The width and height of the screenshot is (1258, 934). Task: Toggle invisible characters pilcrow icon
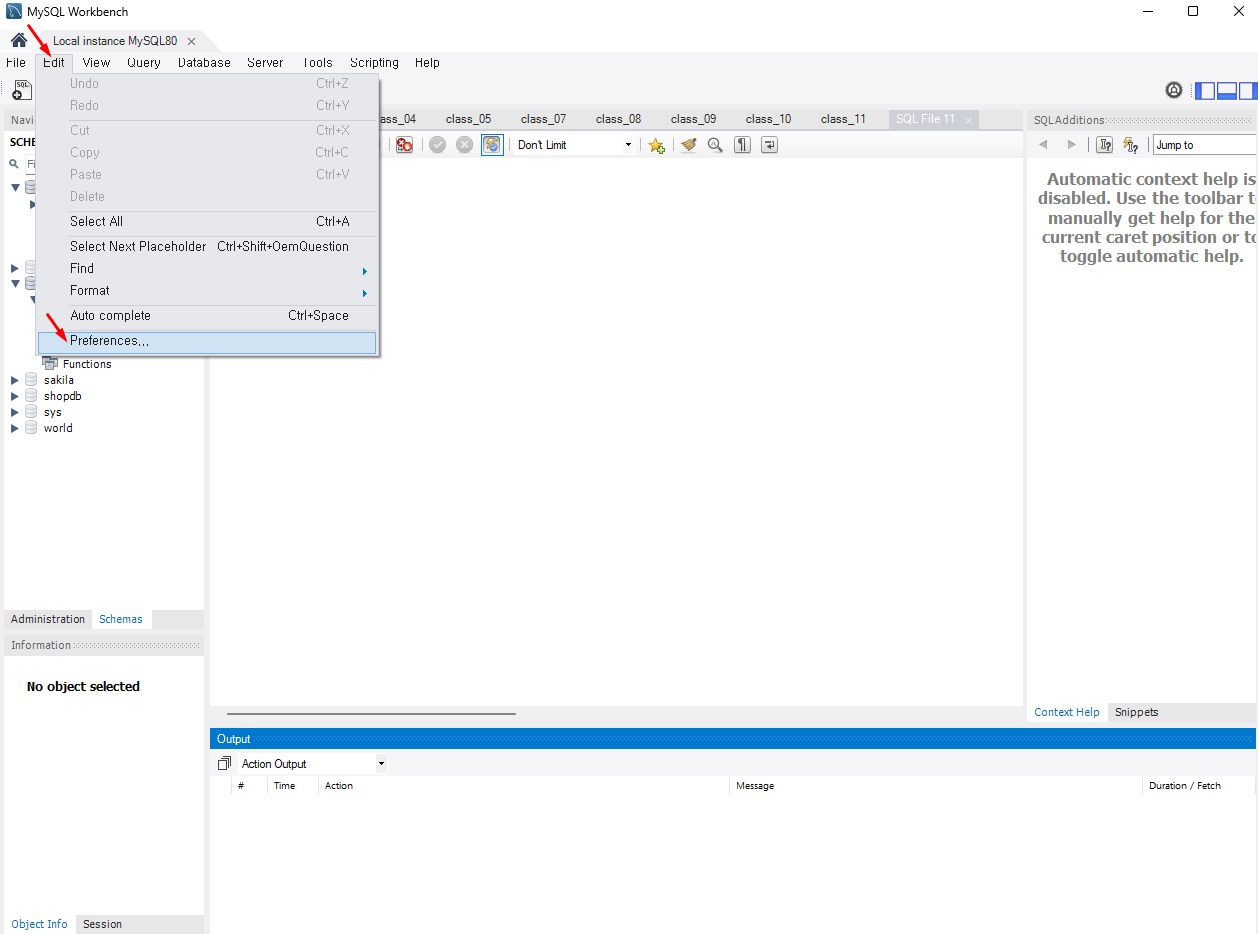(x=742, y=145)
